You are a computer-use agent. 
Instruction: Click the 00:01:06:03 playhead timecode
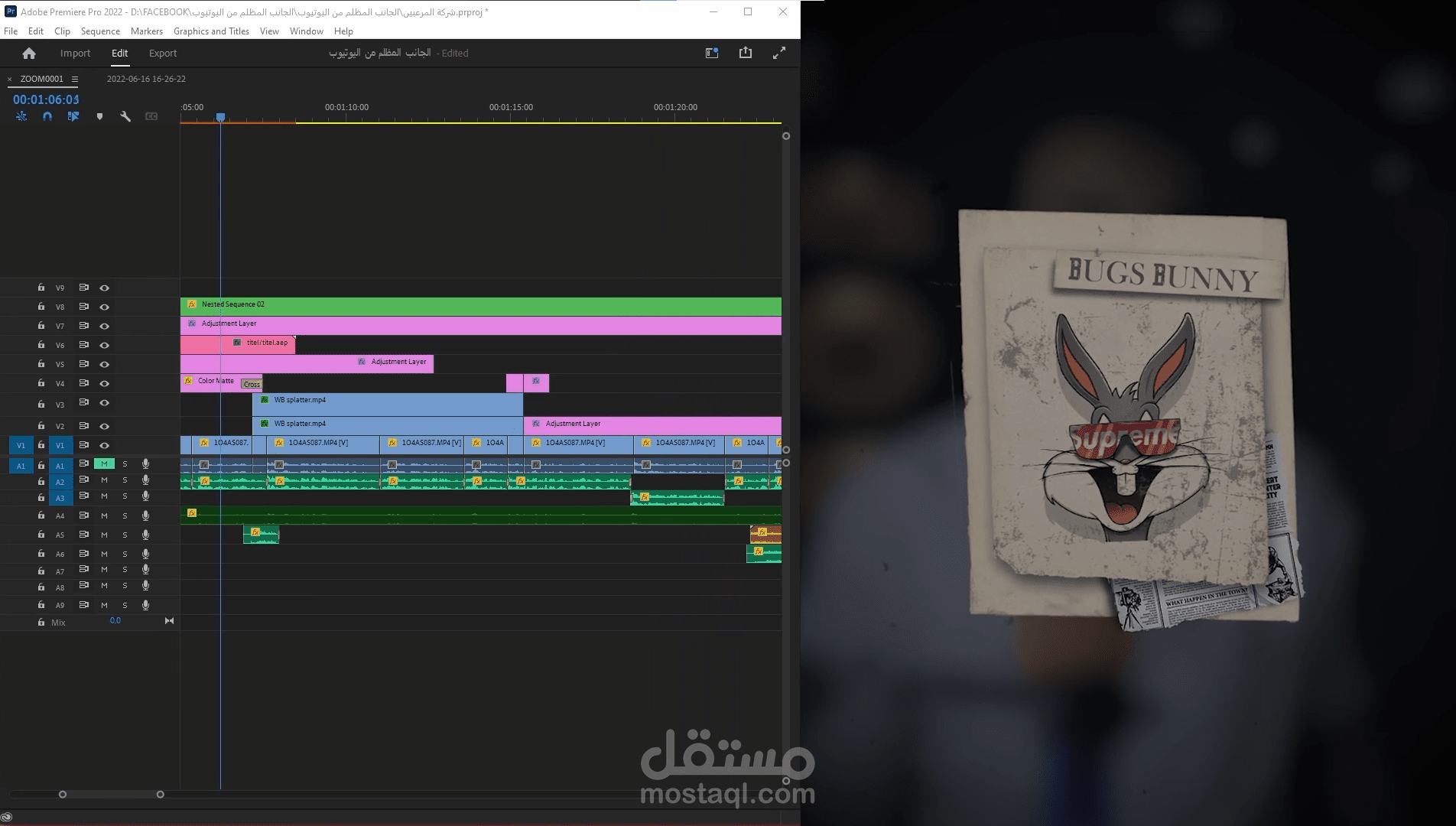click(x=46, y=99)
